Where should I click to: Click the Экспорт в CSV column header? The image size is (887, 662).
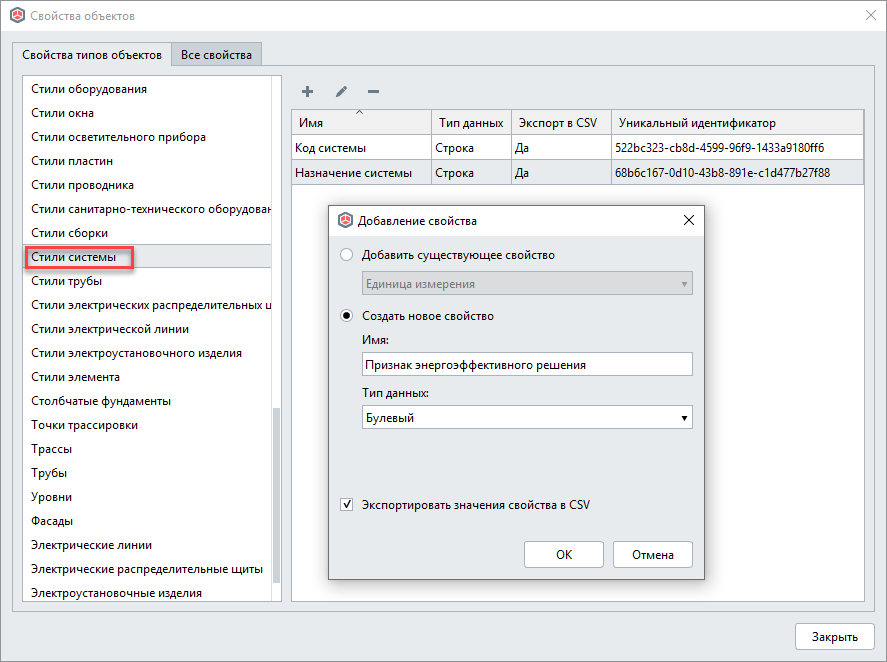click(x=561, y=122)
